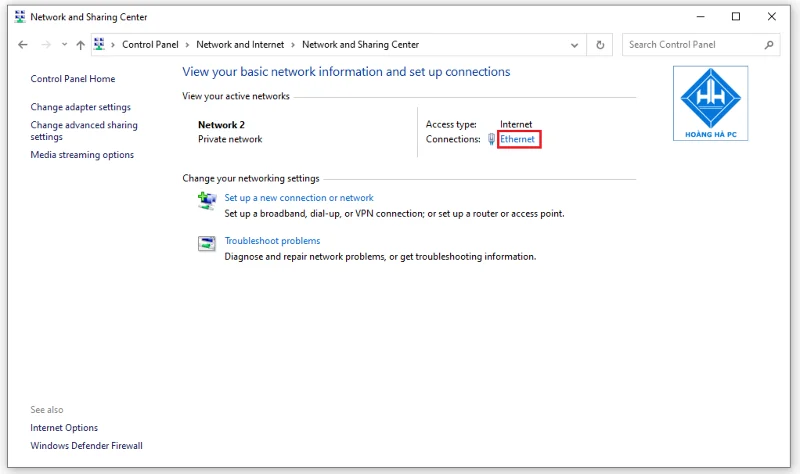Click the 'Internet' access type value
The height and width of the screenshot is (474, 800).
click(x=516, y=124)
